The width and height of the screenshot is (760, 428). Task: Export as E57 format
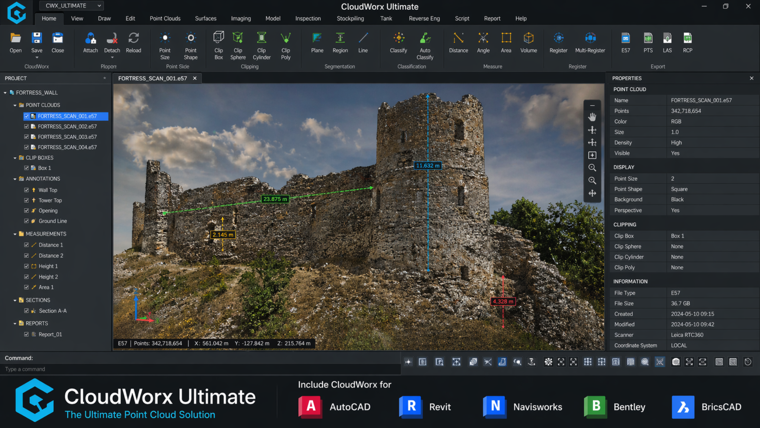click(x=626, y=38)
